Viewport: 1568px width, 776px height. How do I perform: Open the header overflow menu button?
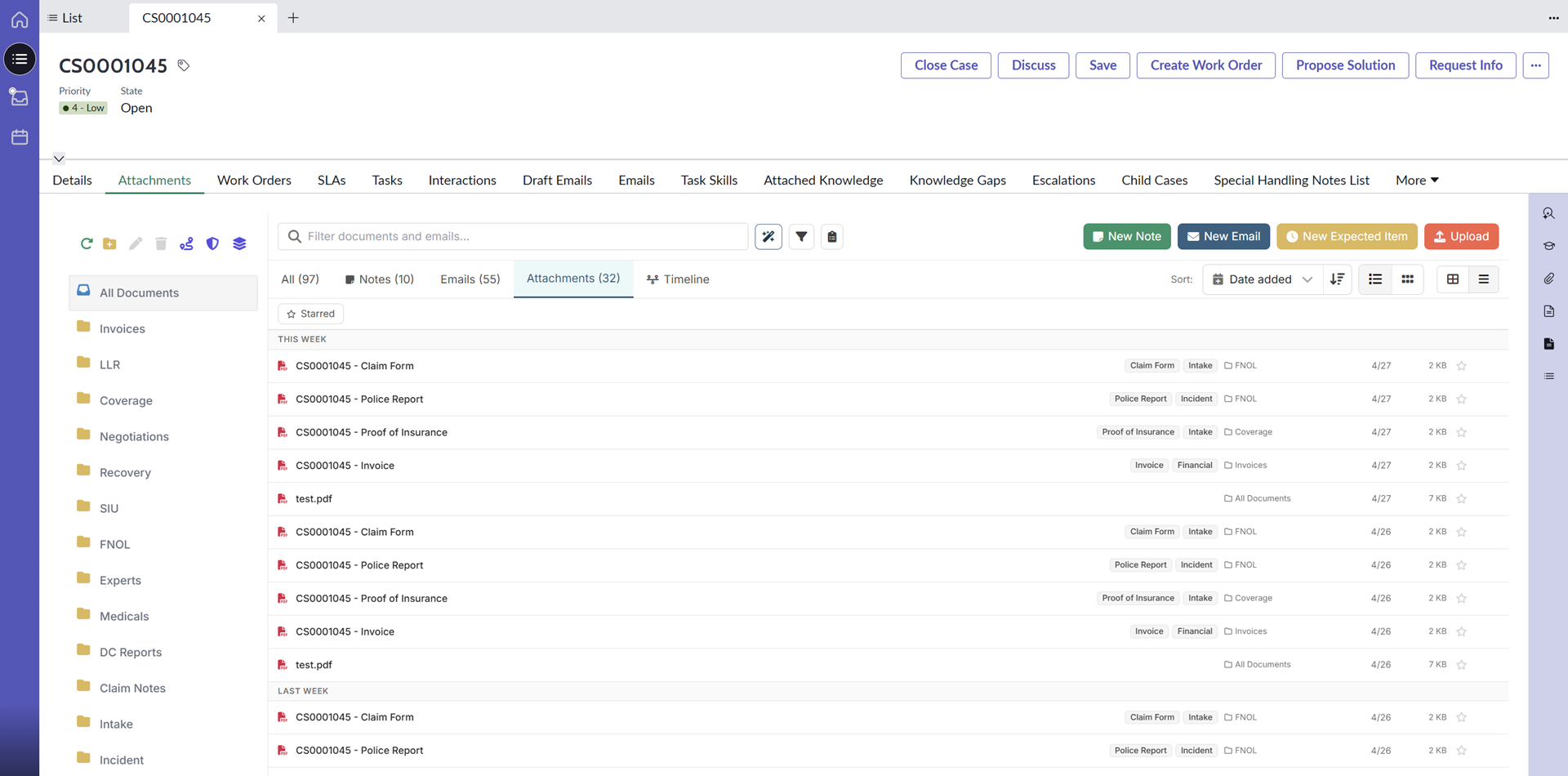click(1535, 65)
